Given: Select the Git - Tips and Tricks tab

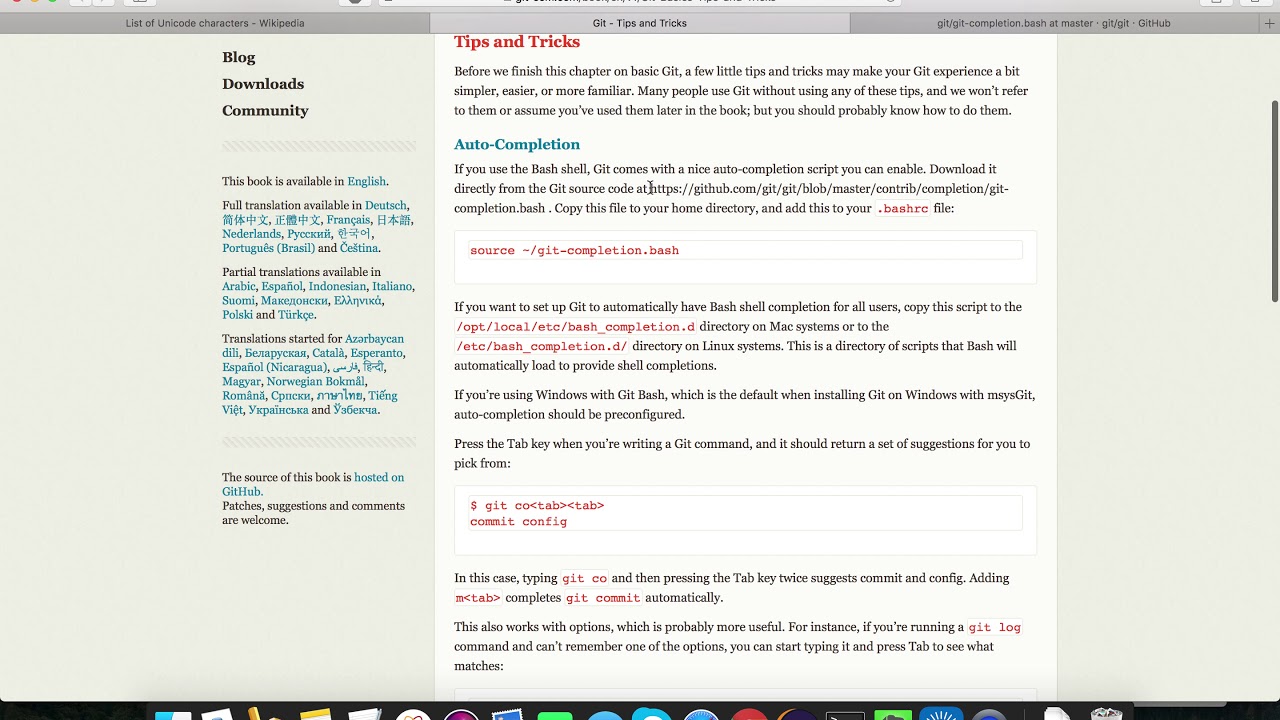Looking at the screenshot, I should (x=639, y=23).
